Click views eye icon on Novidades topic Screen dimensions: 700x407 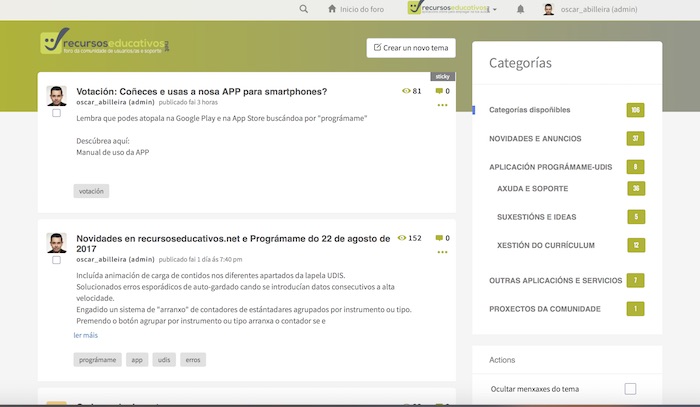(402, 239)
